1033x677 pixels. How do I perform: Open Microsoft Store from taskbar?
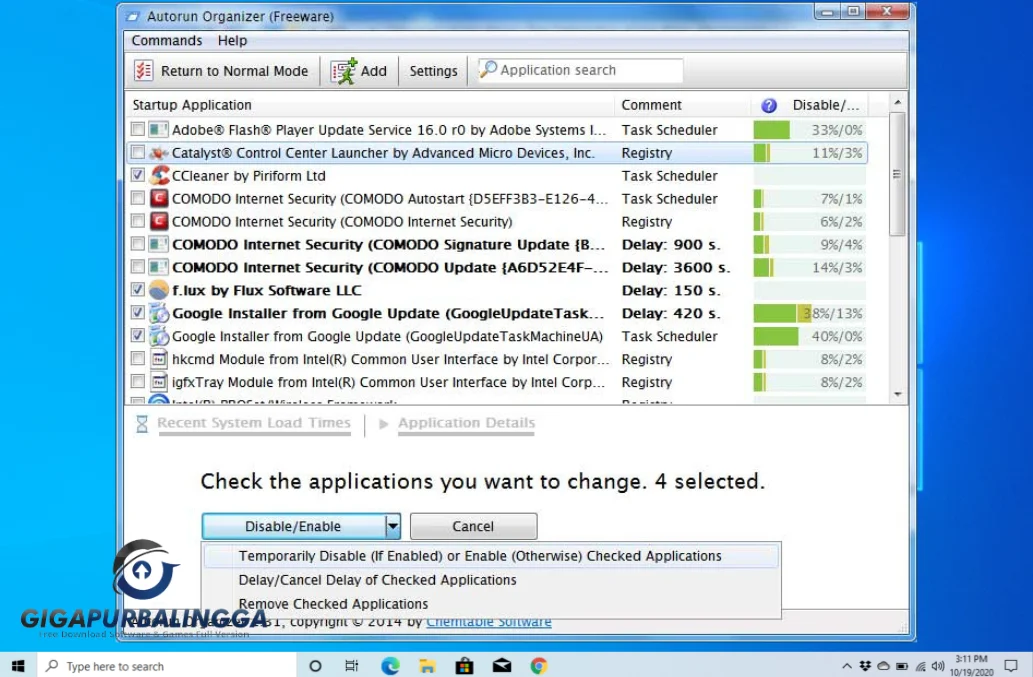[464, 666]
